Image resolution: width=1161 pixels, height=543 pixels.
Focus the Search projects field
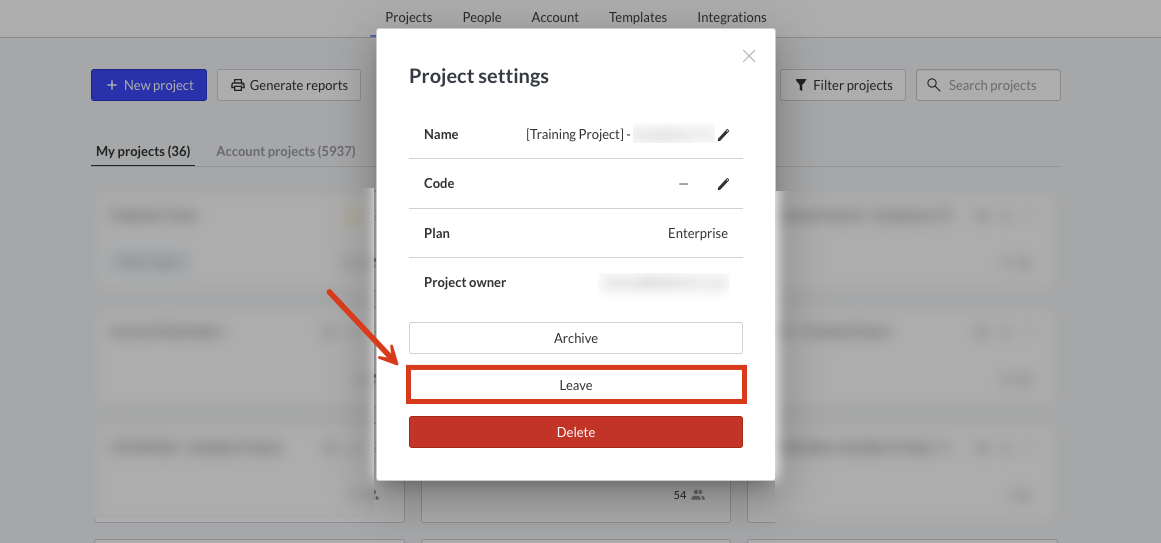[x=988, y=85]
